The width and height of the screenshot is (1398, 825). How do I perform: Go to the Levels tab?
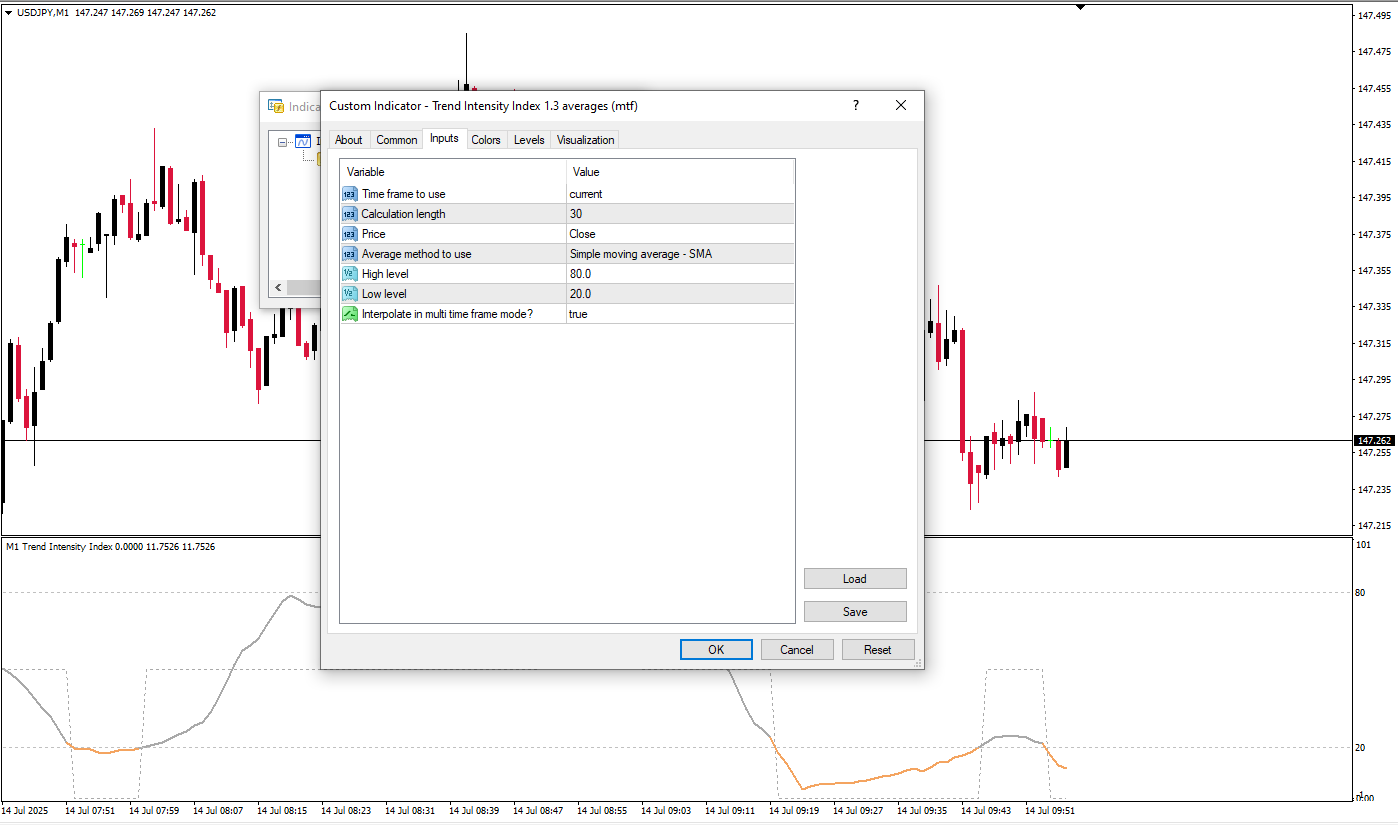click(x=529, y=140)
